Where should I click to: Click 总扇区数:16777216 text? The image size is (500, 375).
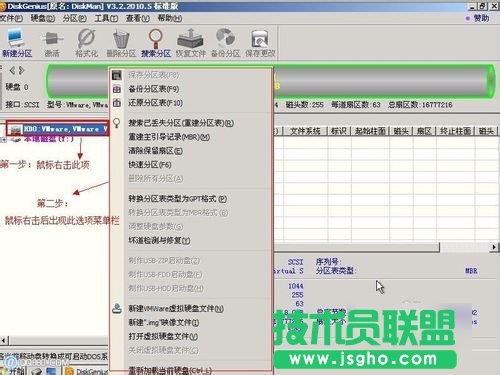[420, 105]
